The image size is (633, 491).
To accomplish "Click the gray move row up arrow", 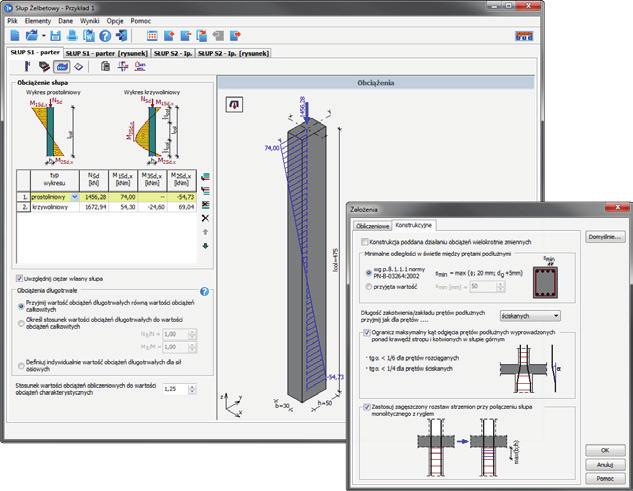I will click(205, 232).
